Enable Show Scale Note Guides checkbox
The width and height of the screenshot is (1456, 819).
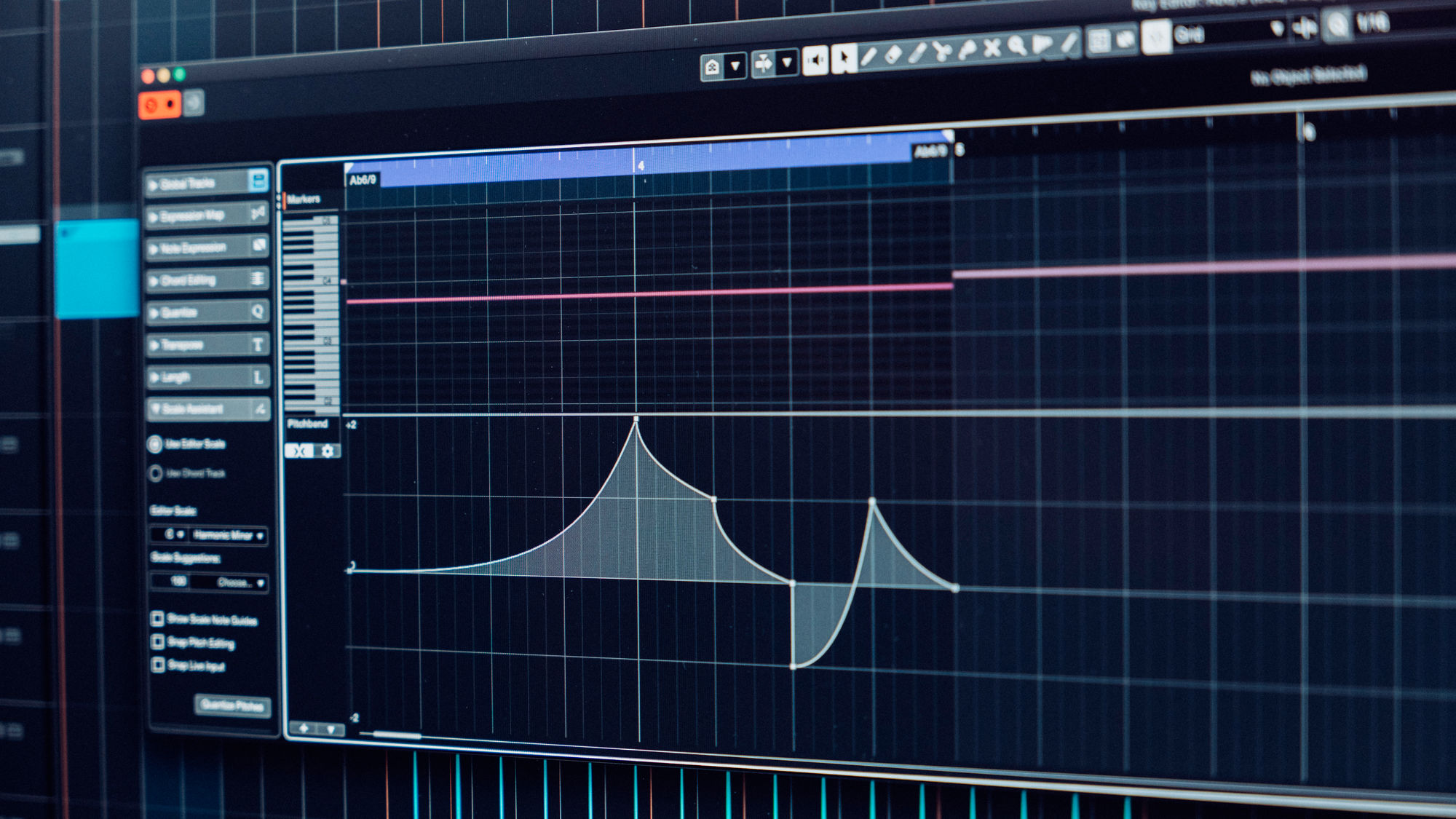pos(157,619)
